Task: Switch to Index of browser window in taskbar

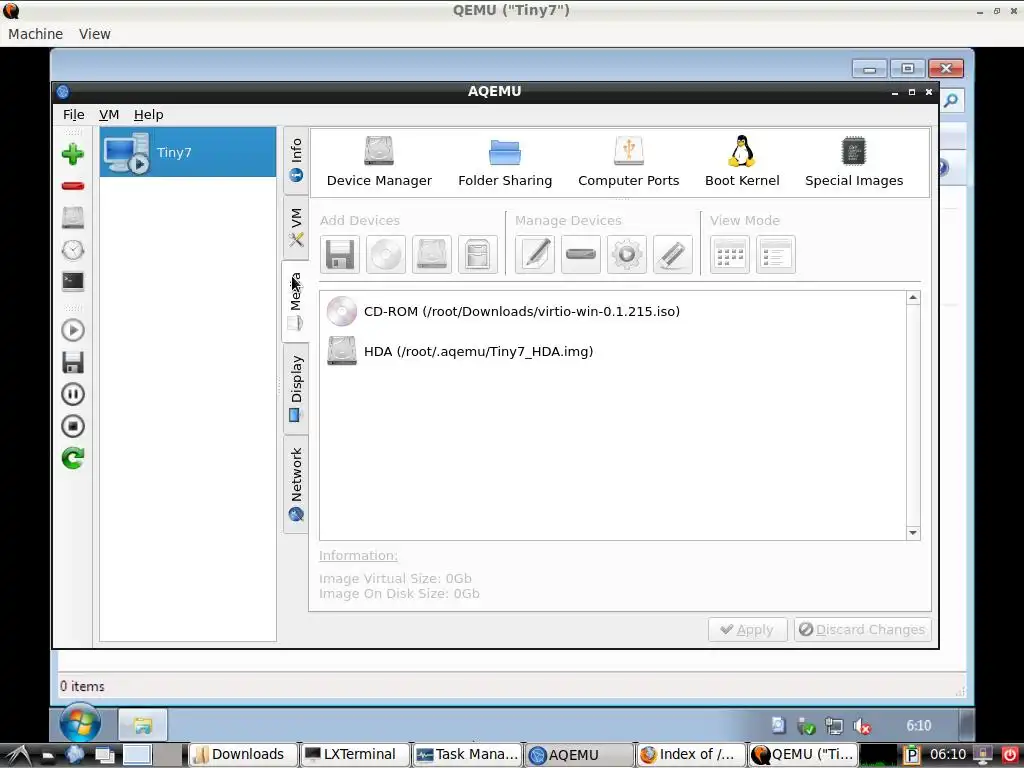Action: tap(691, 754)
